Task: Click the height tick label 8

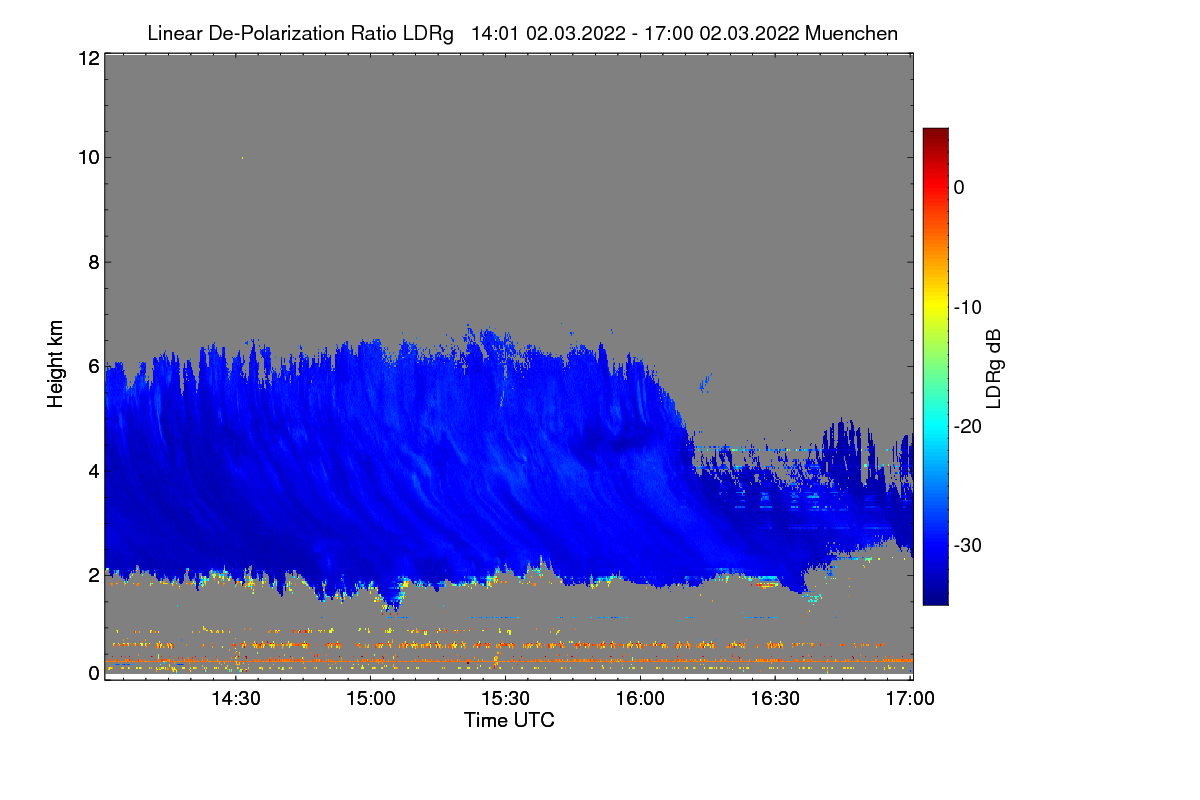Action: tap(92, 262)
